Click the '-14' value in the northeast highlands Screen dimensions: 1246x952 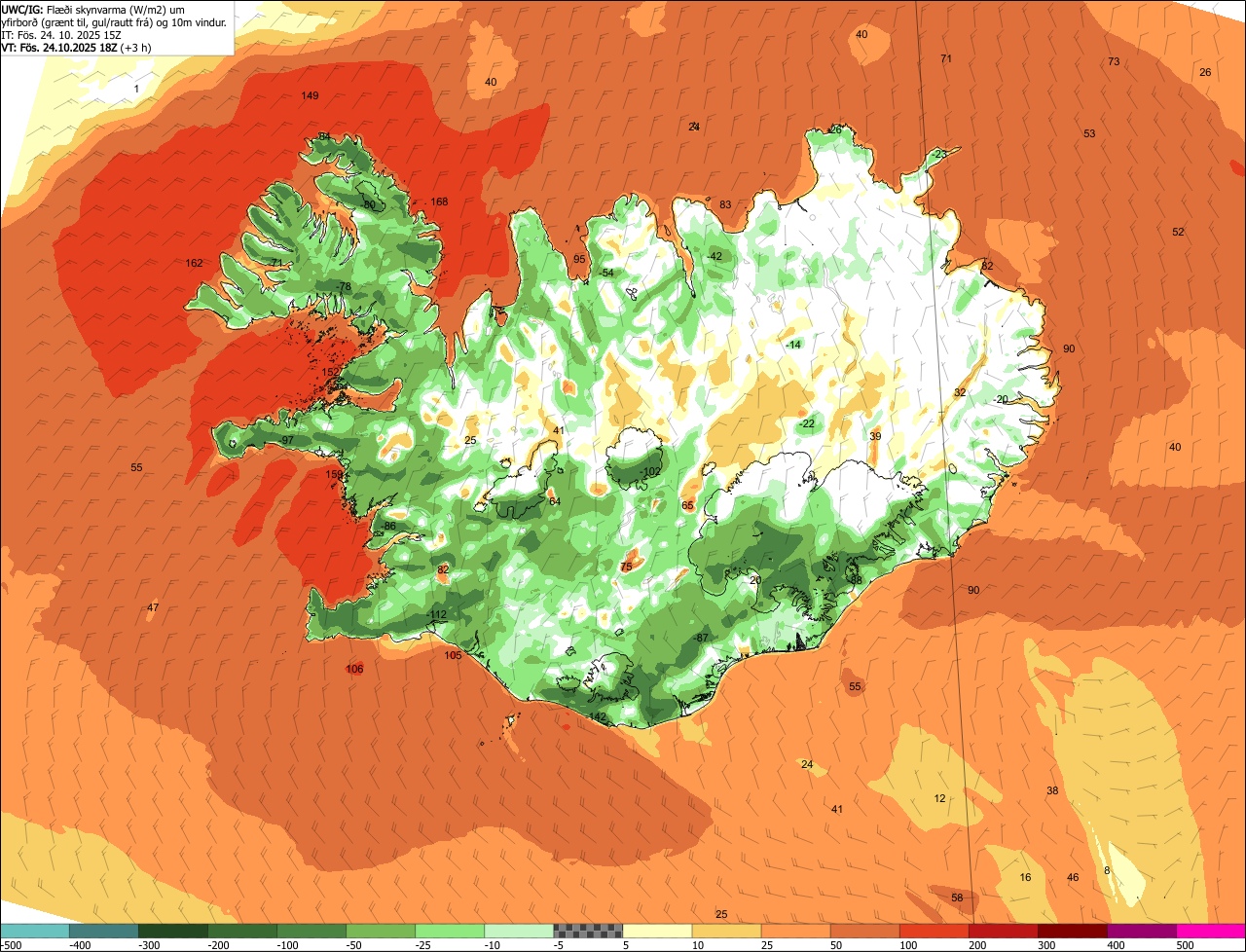(793, 346)
